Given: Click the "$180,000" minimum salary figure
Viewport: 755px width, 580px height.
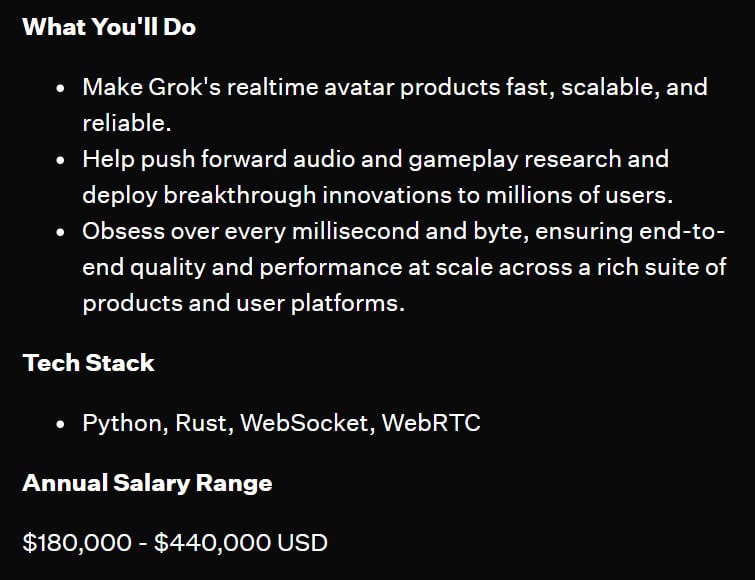Looking at the screenshot, I should 77,543.
